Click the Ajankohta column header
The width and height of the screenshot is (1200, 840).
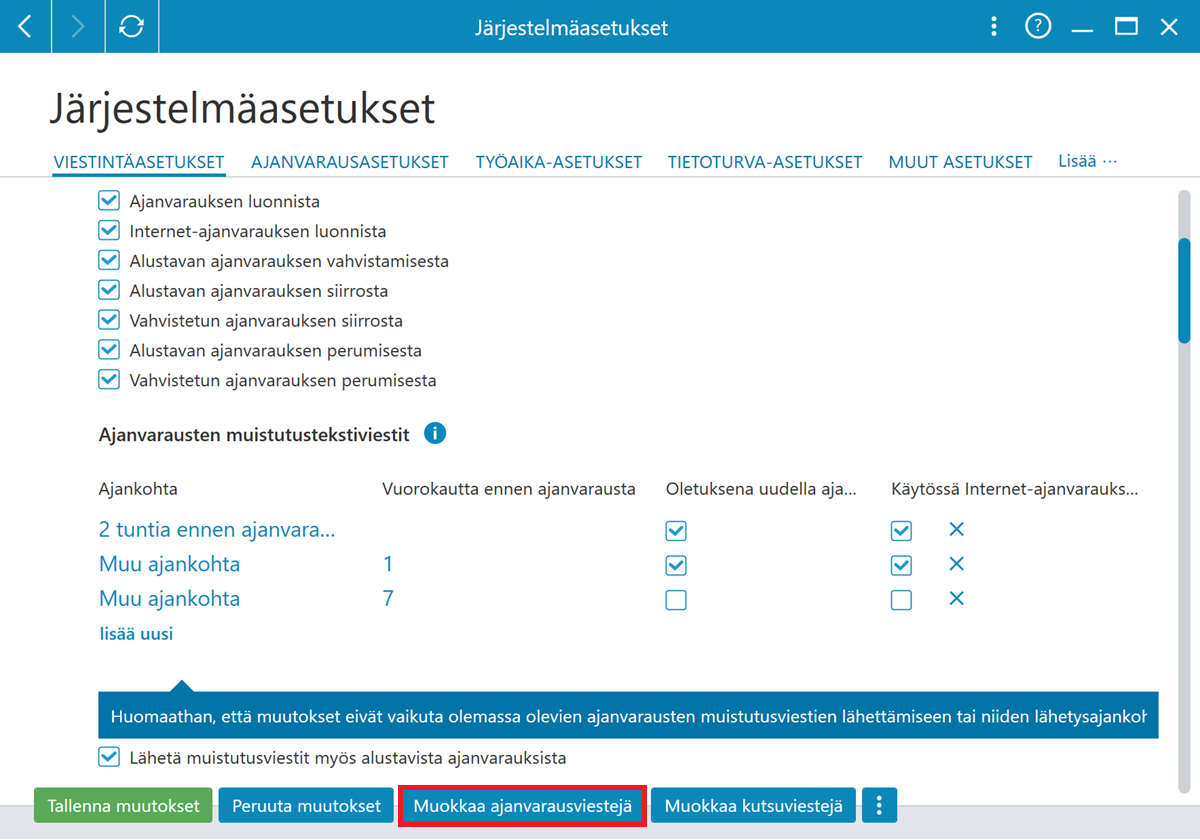click(x=138, y=489)
